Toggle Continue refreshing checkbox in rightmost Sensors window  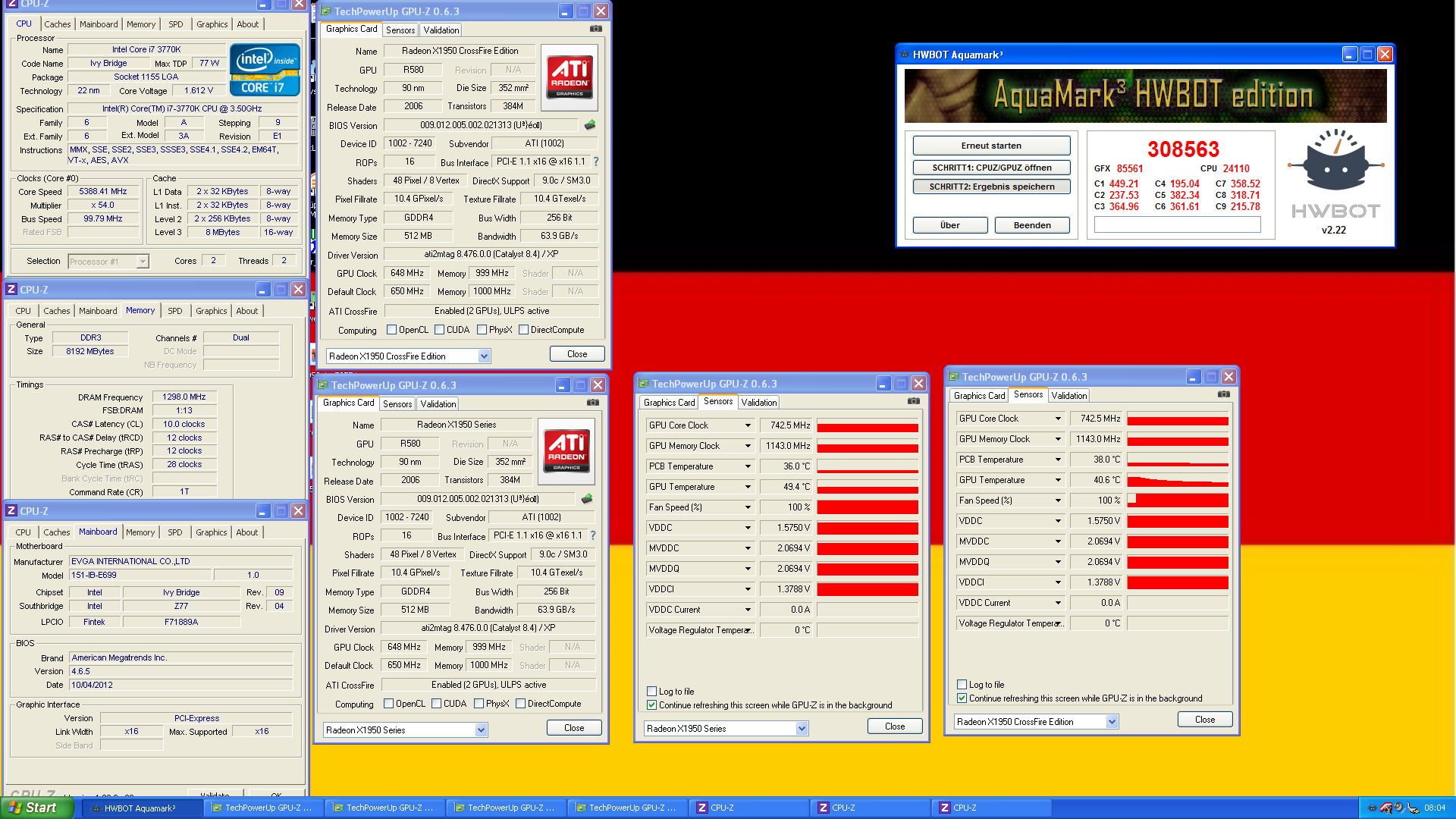point(962,698)
